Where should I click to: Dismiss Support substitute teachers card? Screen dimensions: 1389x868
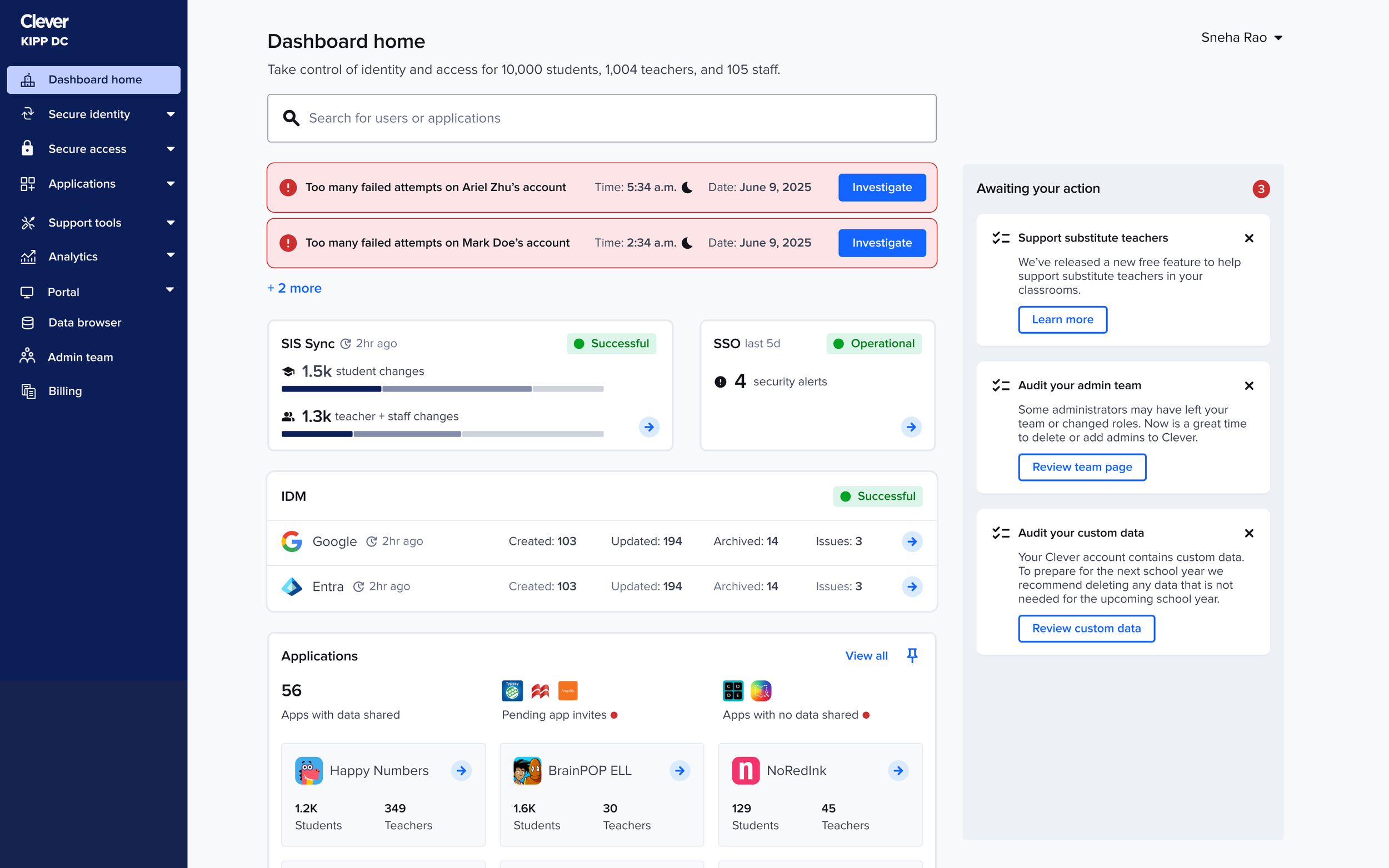(x=1248, y=238)
